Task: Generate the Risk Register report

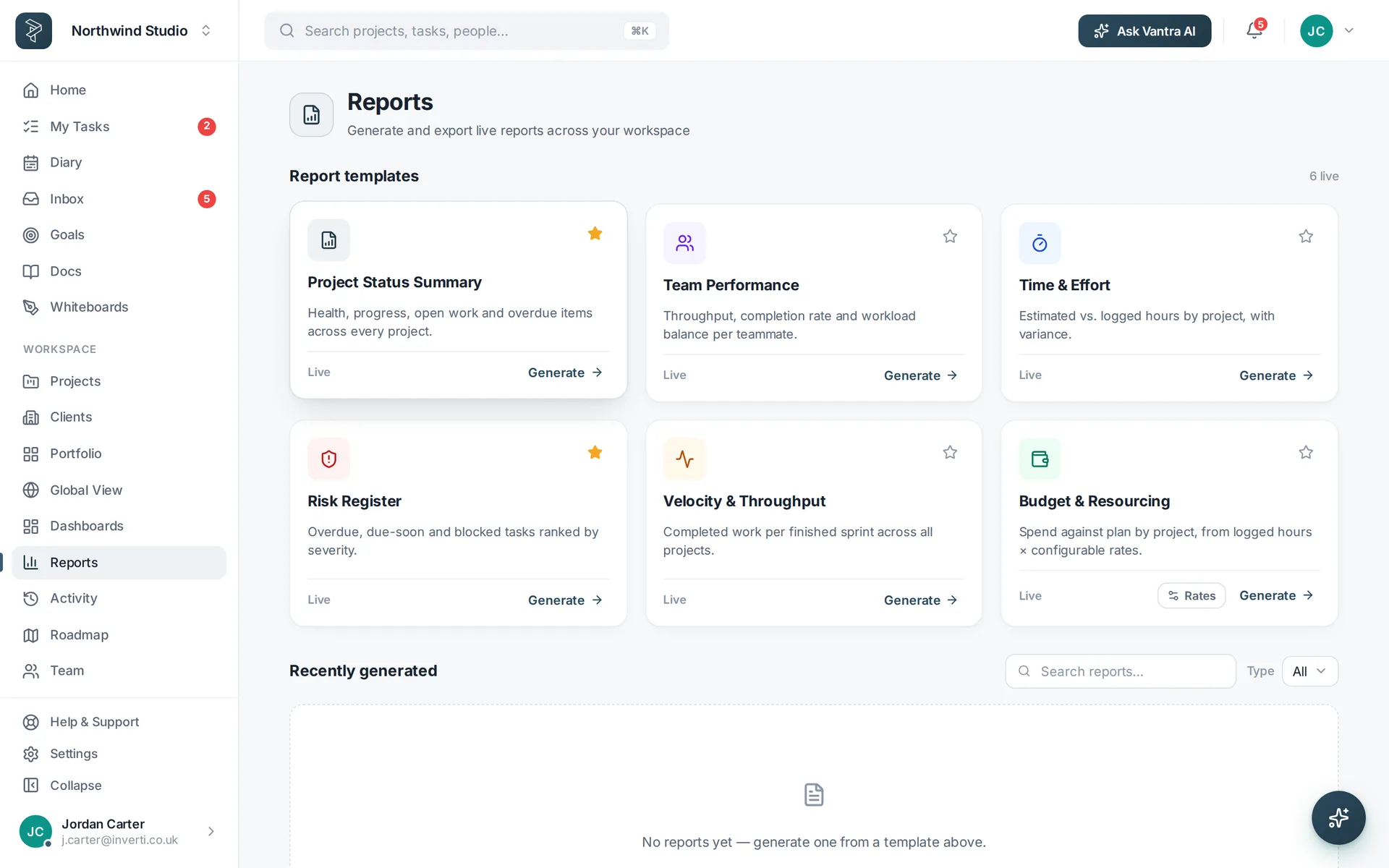Action: [x=565, y=600]
